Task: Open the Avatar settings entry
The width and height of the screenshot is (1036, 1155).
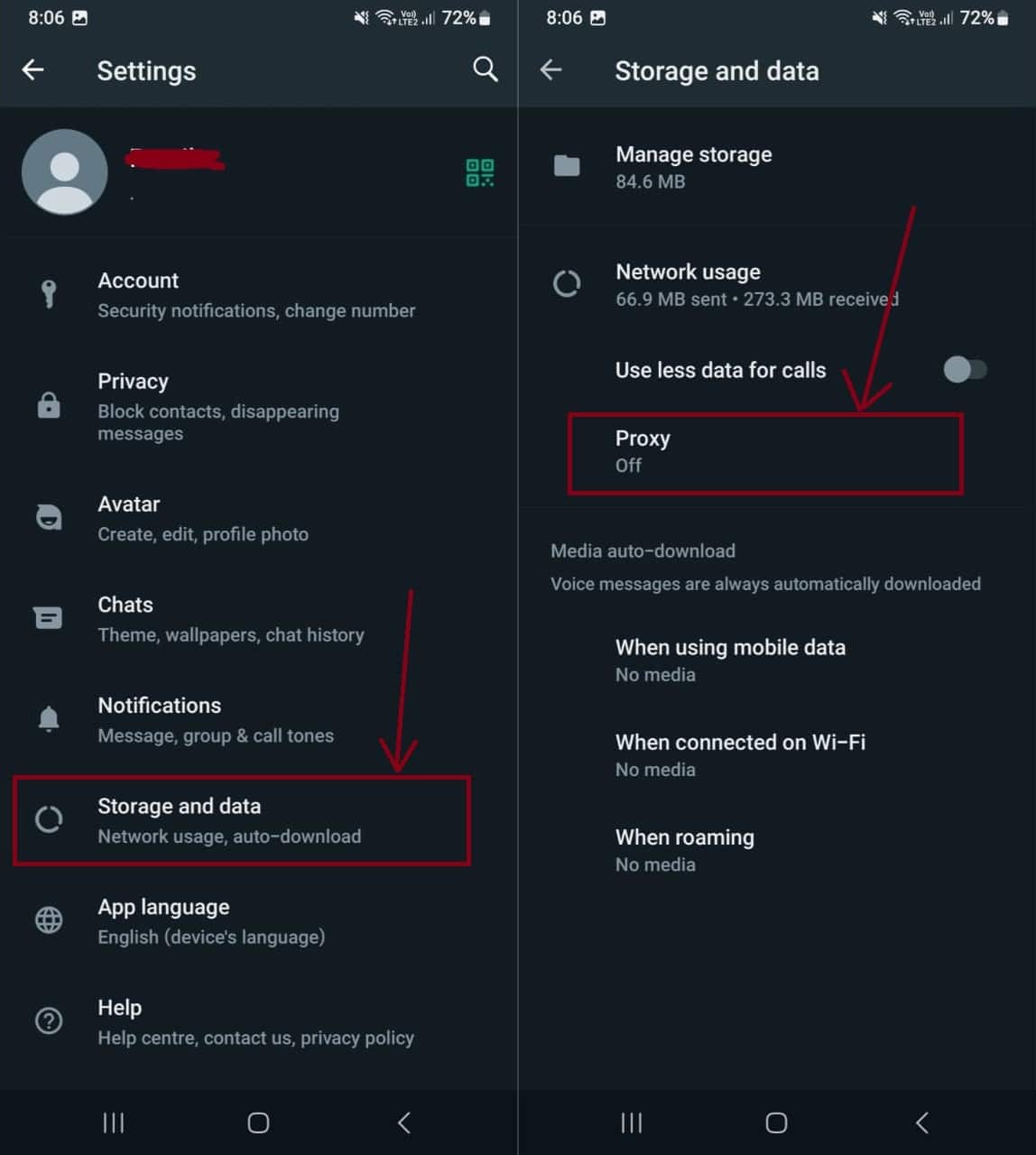Action: (202, 519)
